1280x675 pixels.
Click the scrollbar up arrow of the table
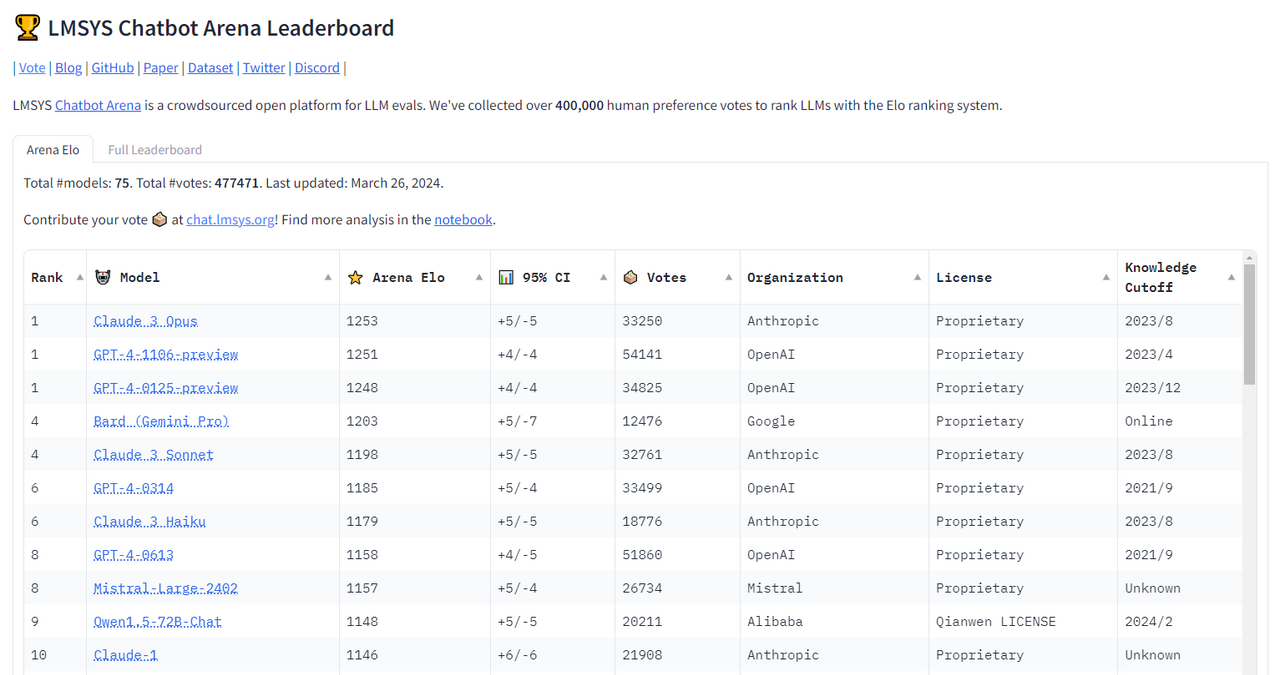click(x=1249, y=257)
